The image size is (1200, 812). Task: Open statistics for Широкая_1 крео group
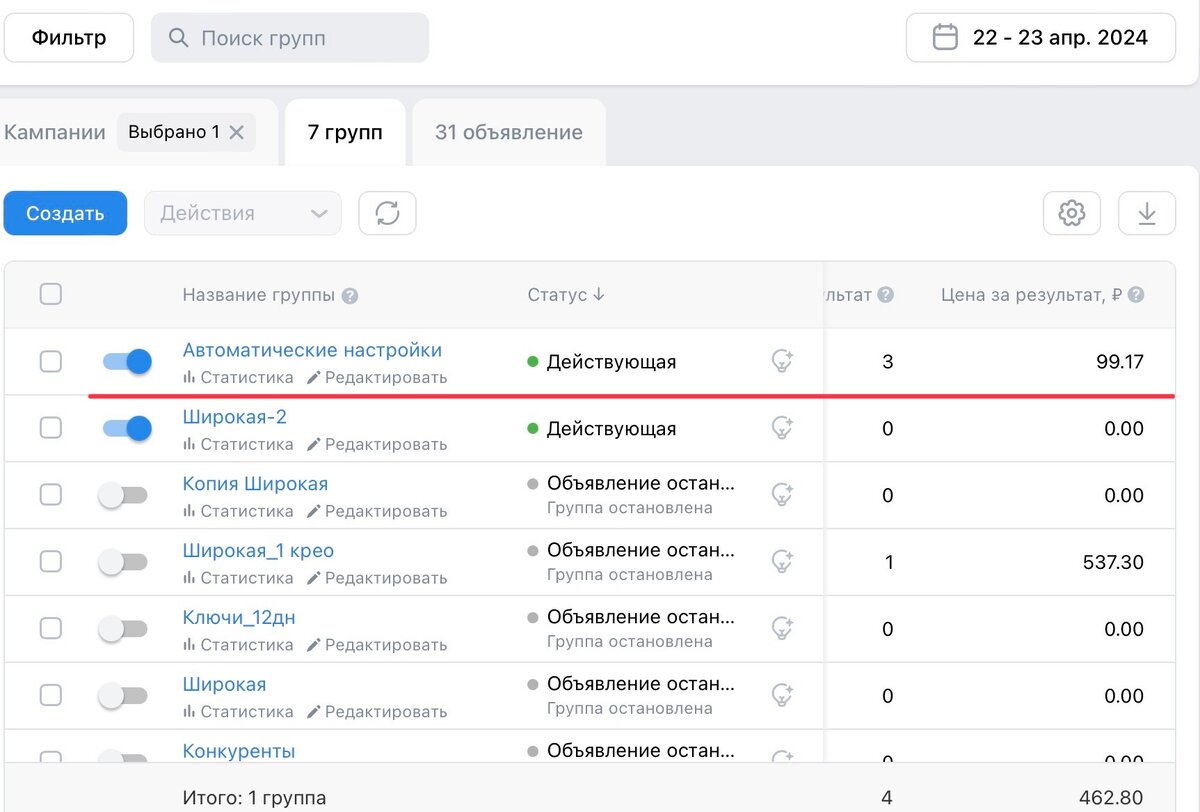(x=238, y=578)
